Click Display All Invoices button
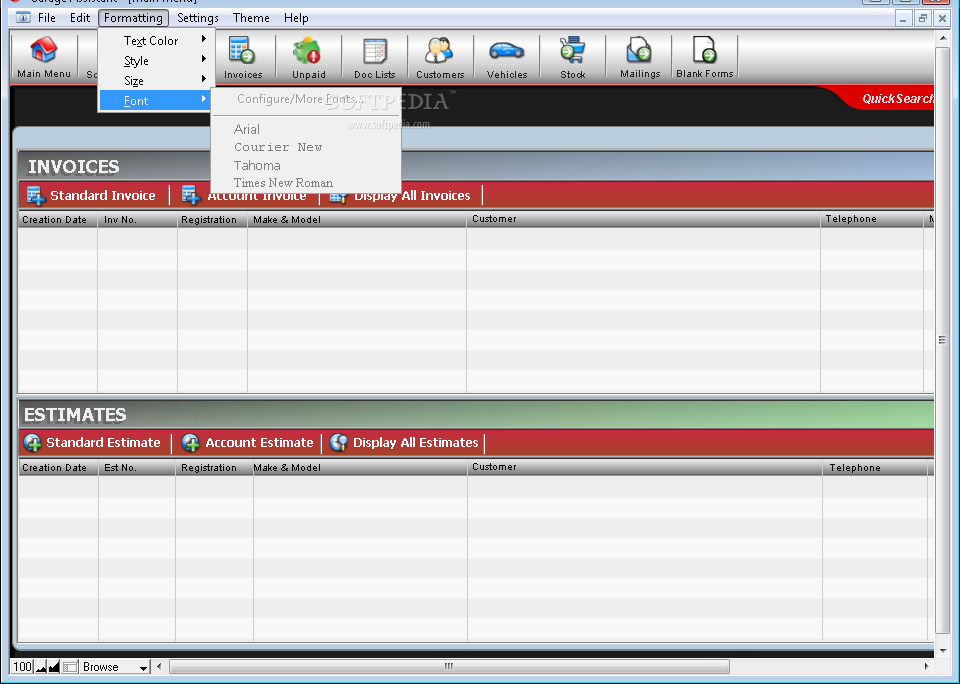Viewport: 960px width, 684px height. tap(400, 196)
